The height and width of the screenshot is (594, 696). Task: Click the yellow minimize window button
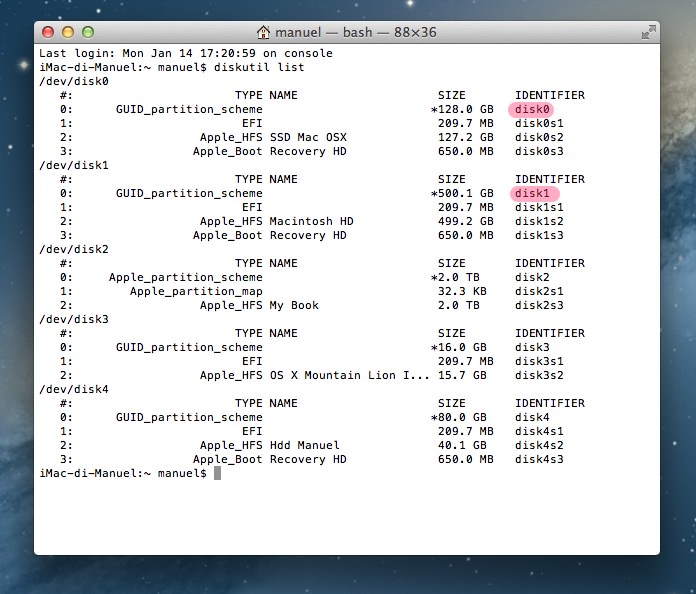pyautogui.click(x=68, y=32)
